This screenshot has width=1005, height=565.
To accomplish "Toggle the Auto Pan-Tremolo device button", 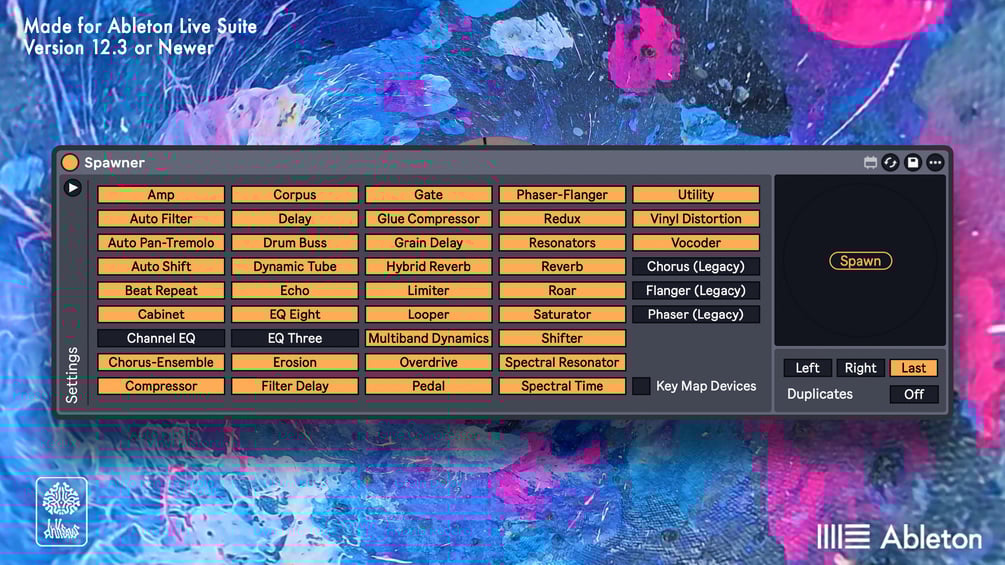I will coord(161,243).
